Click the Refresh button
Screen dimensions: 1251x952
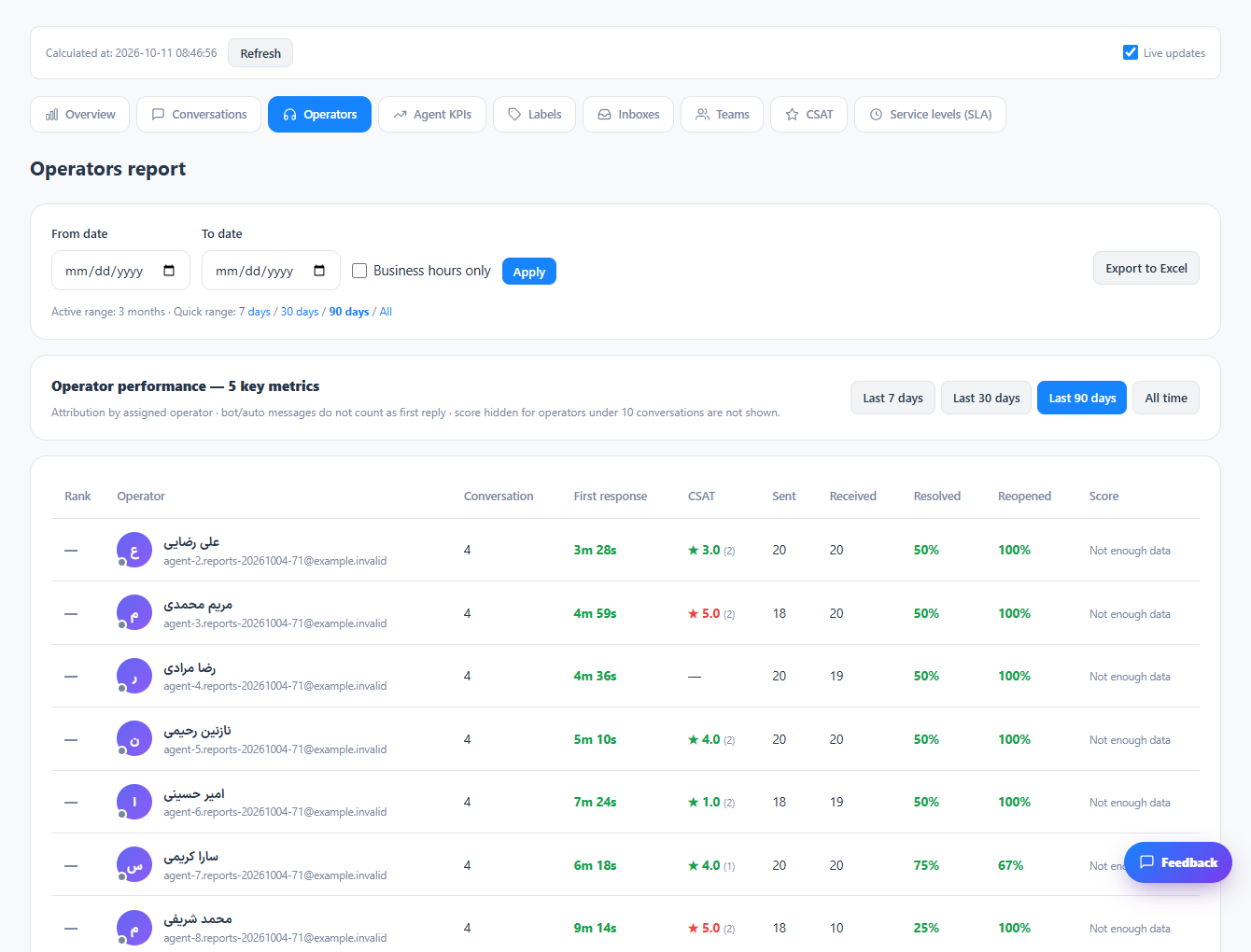(260, 53)
